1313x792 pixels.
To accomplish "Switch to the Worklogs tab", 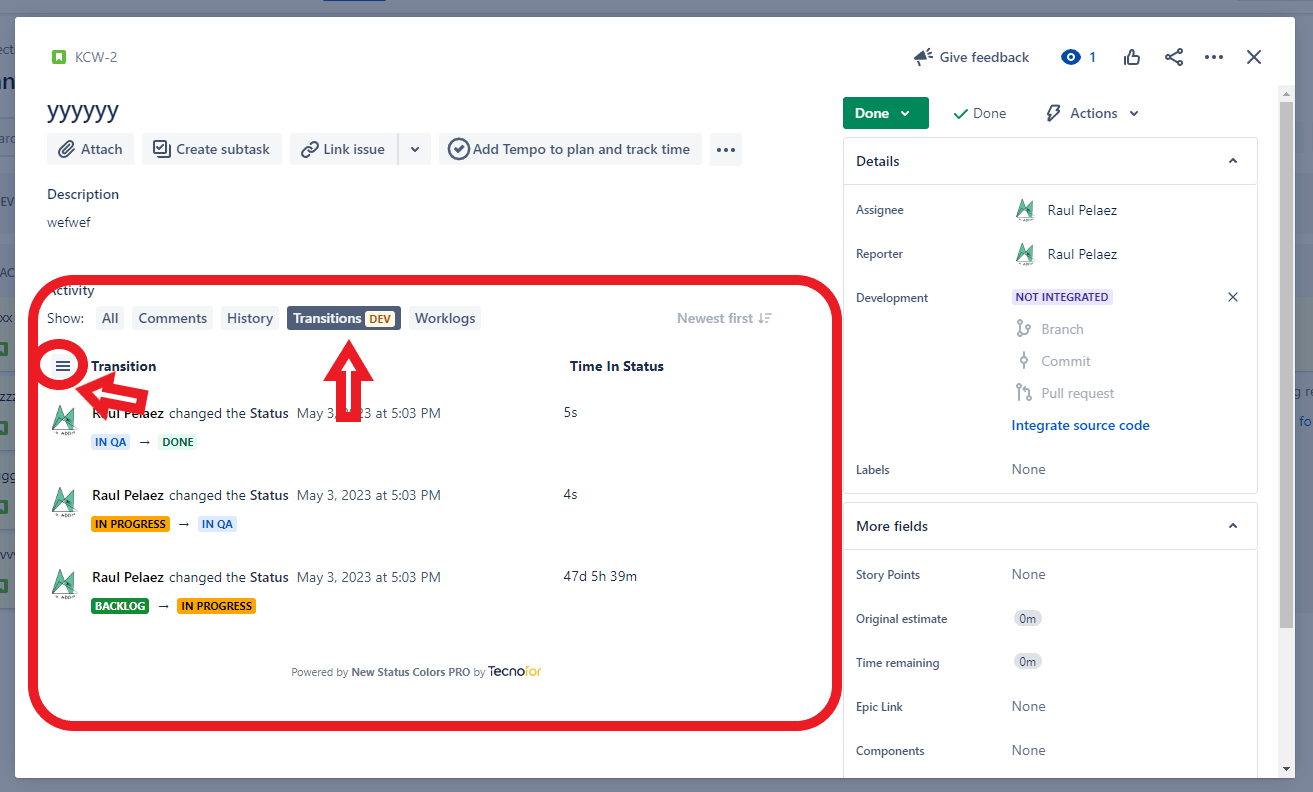I will click(x=445, y=318).
